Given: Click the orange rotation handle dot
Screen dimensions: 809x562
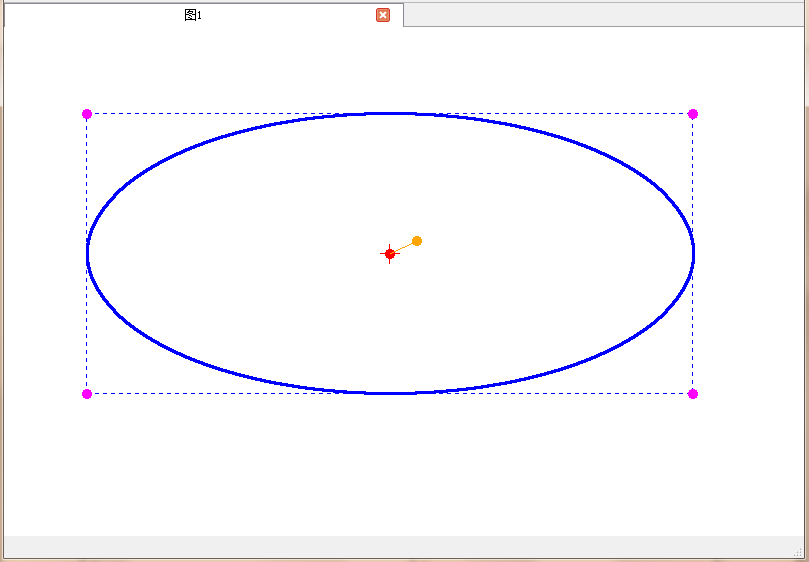Looking at the screenshot, I should click(x=417, y=241).
